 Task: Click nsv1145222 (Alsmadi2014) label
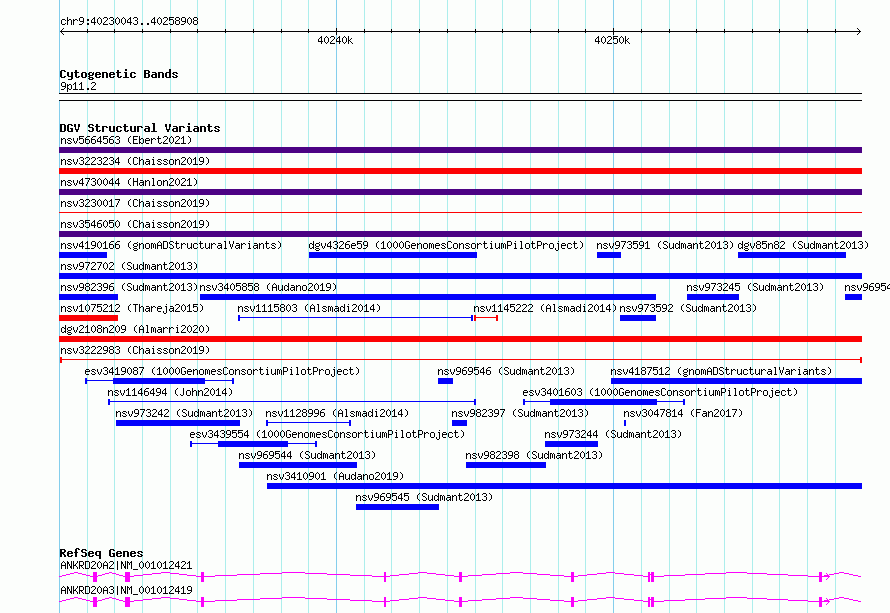point(545,308)
